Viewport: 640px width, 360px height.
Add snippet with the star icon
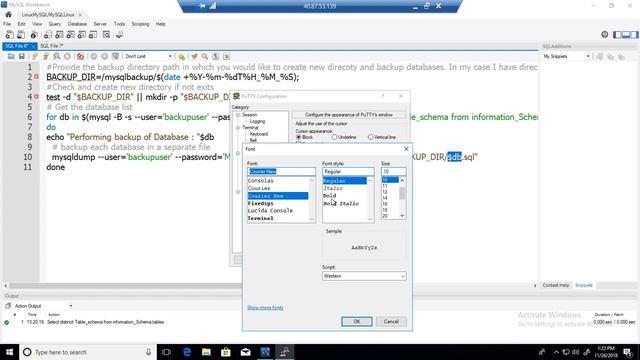pyautogui.click(x=181, y=56)
